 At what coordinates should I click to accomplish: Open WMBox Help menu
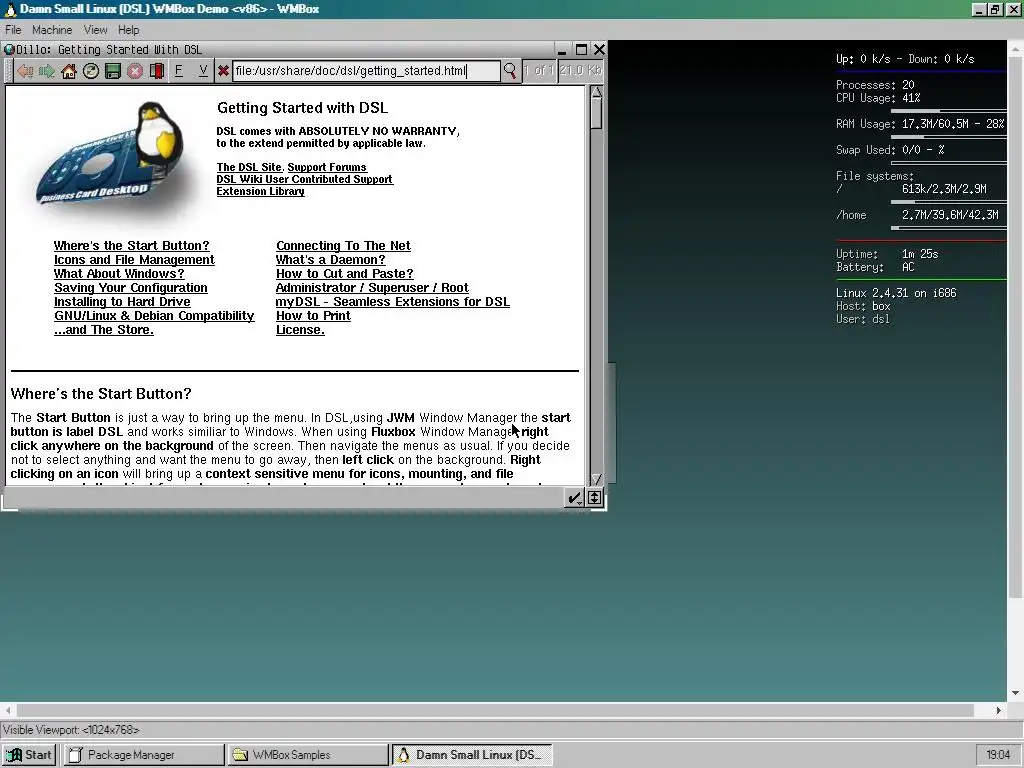click(129, 30)
